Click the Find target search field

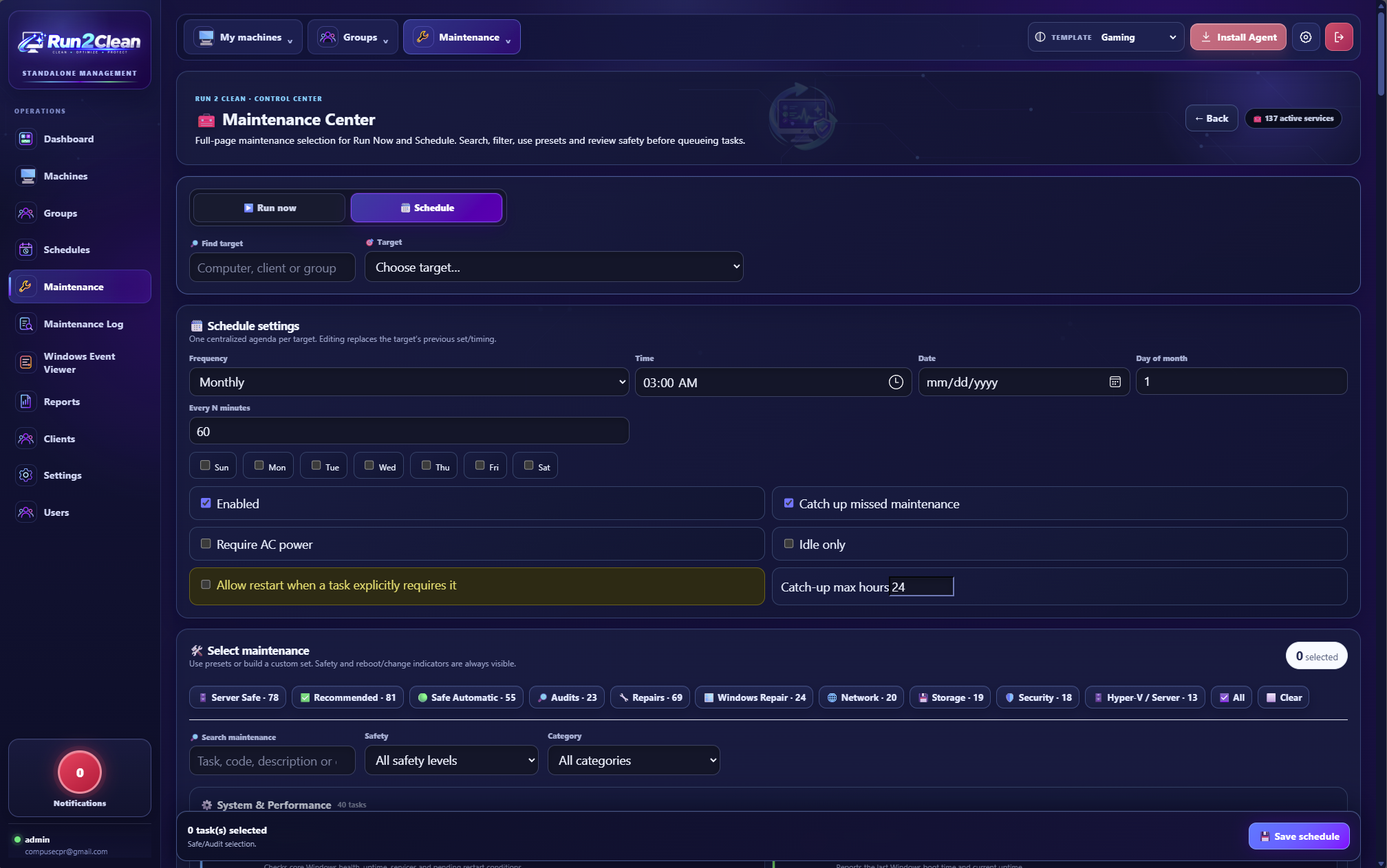(x=272, y=268)
